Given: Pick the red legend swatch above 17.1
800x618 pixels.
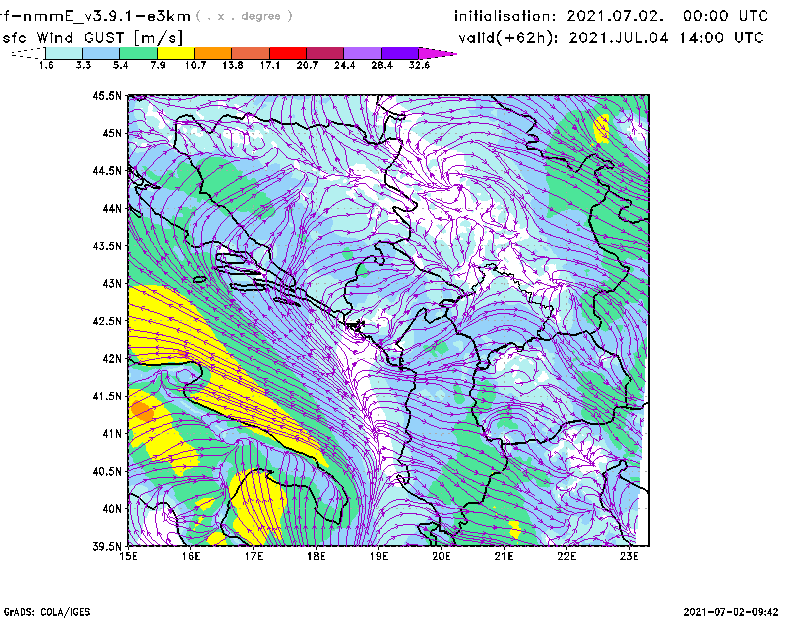Looking at the screenshot, I should [x=288, y=53].
